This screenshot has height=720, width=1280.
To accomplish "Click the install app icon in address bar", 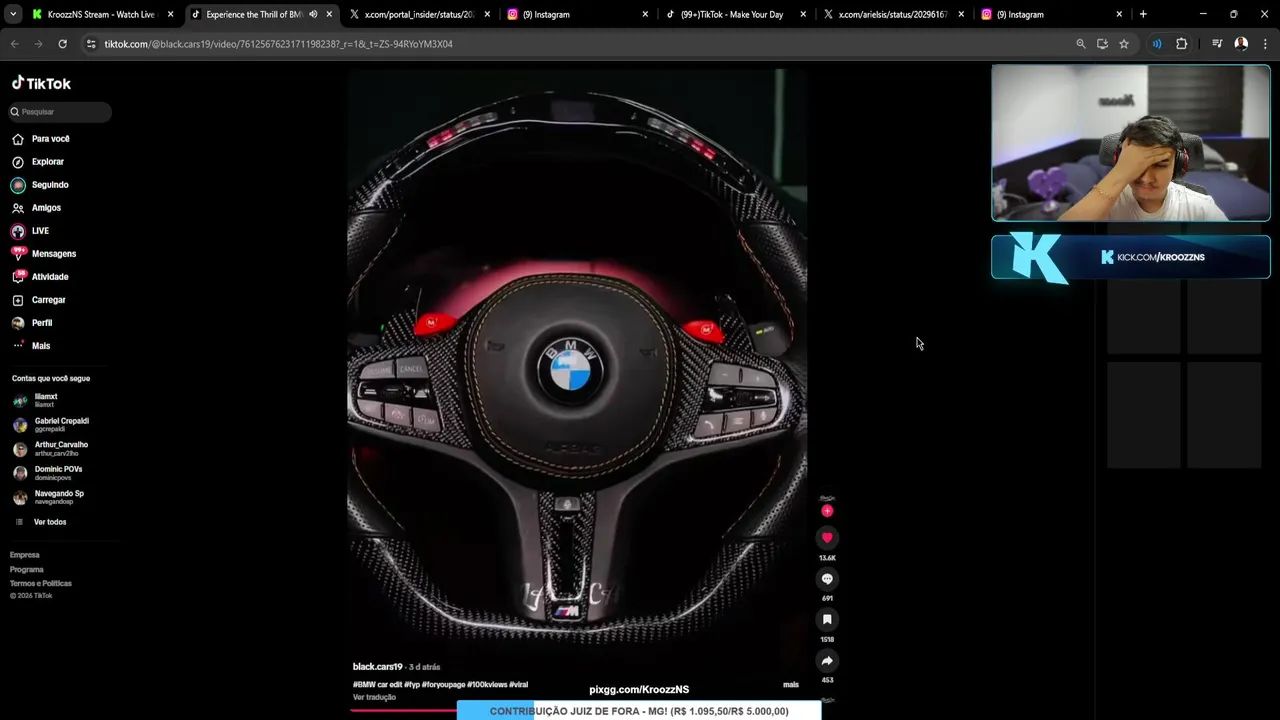I will pos(1102,44).
